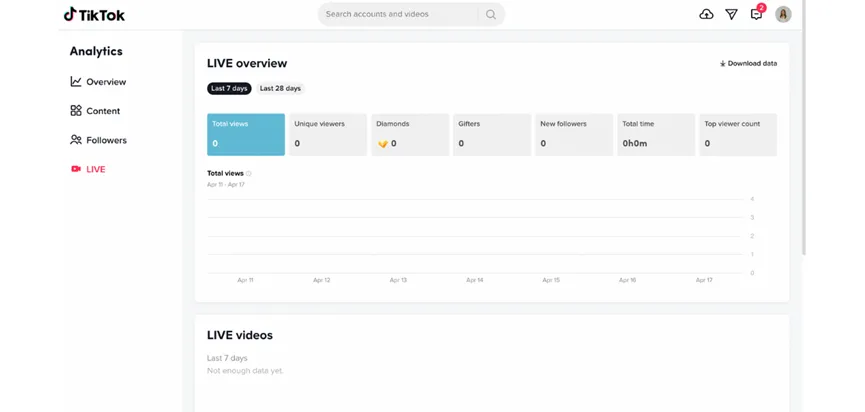Viewport: 865px width, 412px height.
Task: Open the profile avatar menu
Action: coord(783,14)
